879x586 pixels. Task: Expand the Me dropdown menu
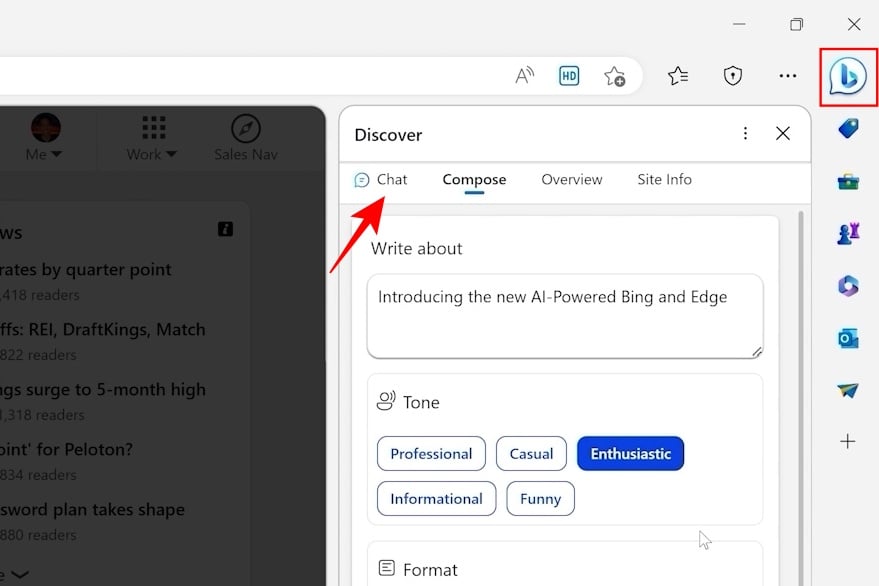click(x=45, y=138)
